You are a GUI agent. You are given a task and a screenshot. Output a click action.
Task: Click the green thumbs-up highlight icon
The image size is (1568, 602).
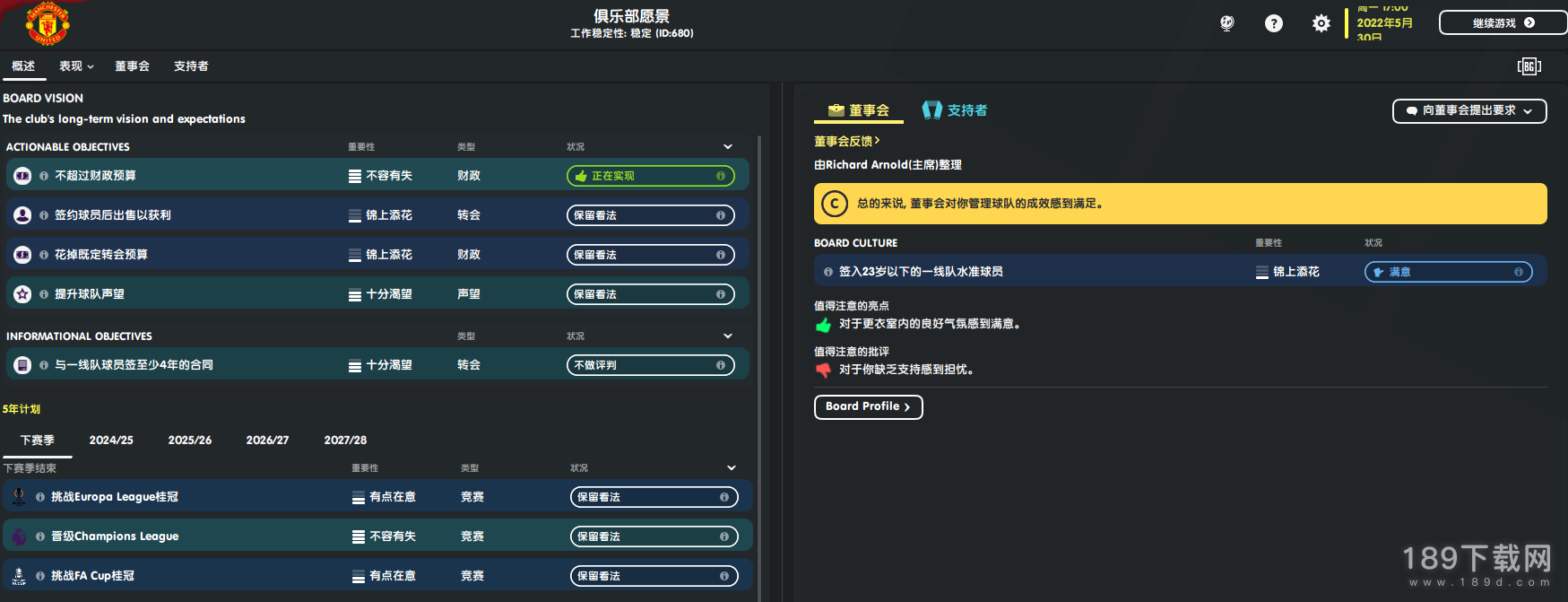[823, 325]
